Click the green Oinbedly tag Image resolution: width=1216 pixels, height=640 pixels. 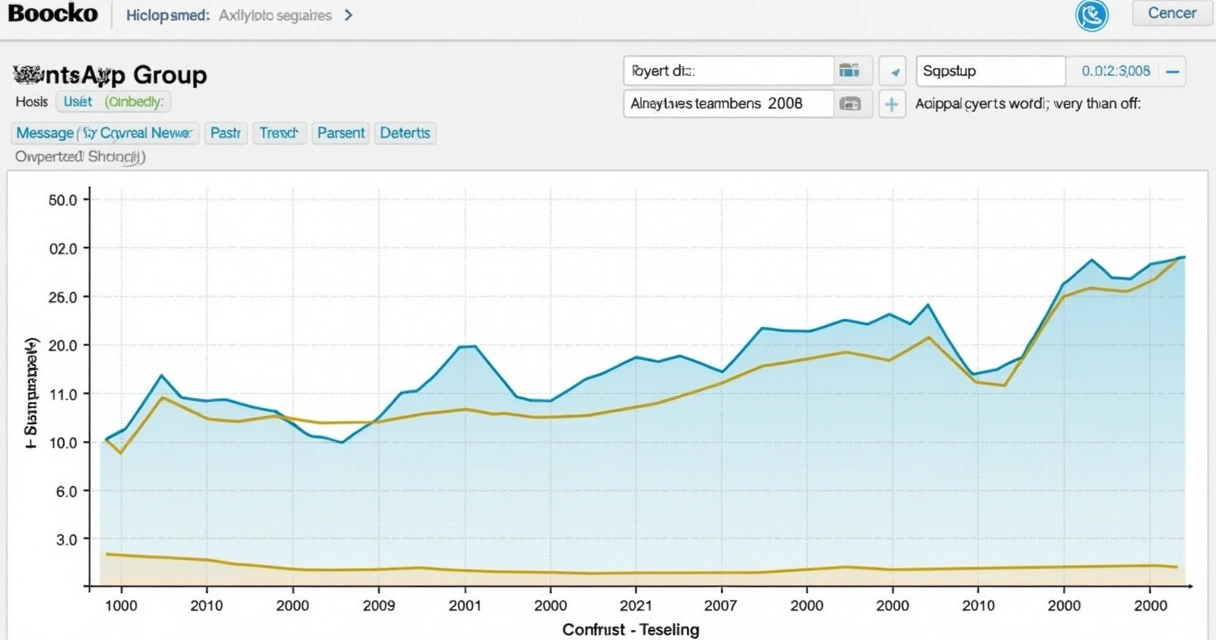click(x=136, y=101)
